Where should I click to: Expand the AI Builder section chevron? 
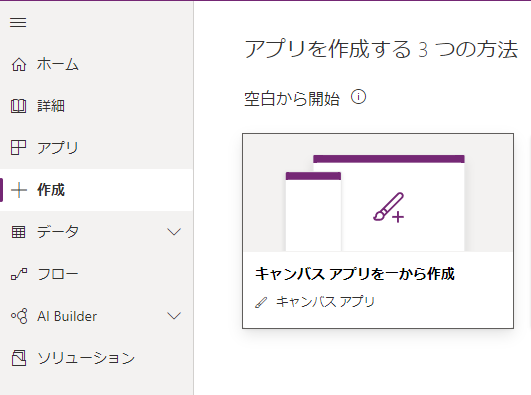(x=174, y=316)
